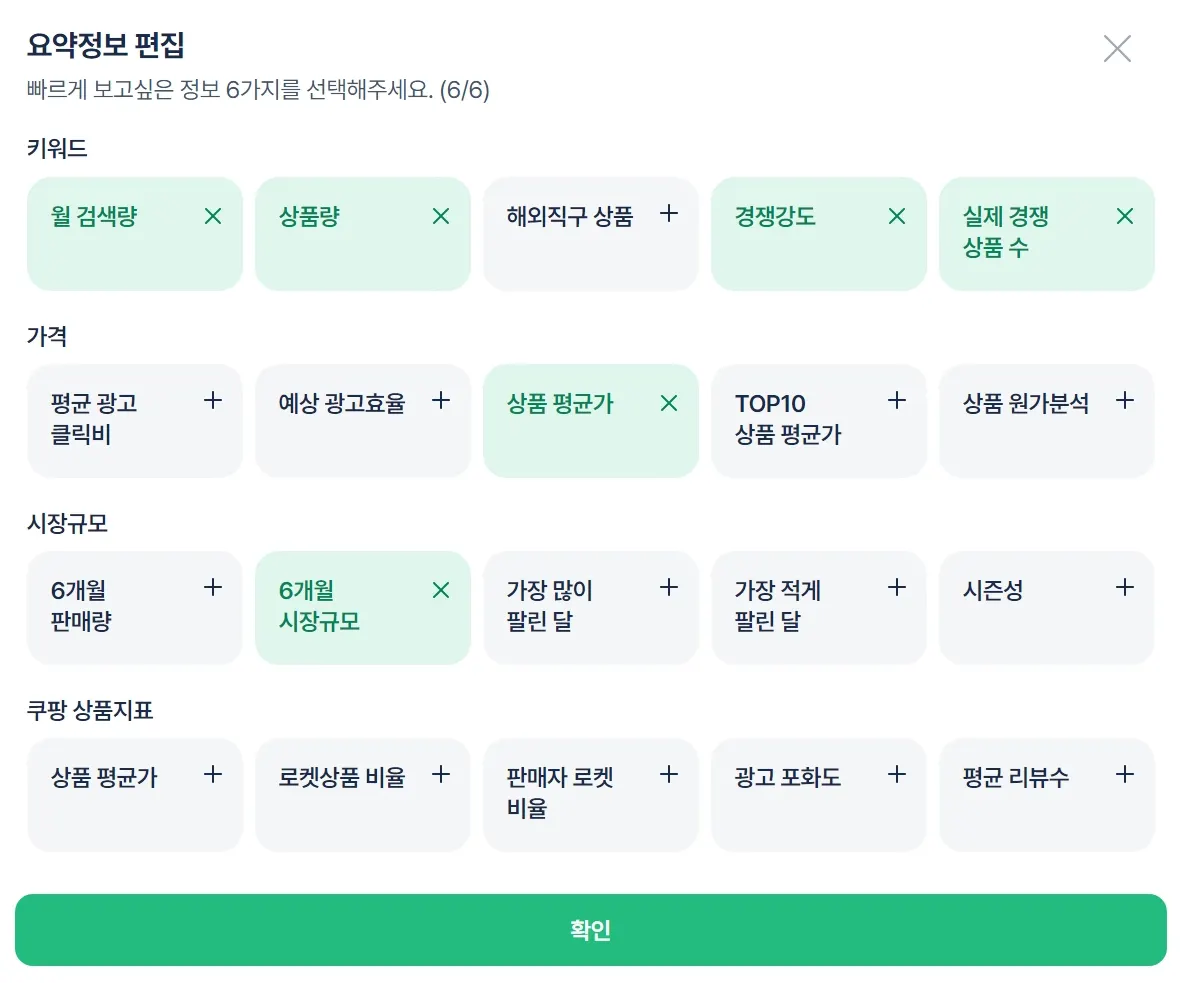Close the 요약정보 편집 dialog
The height and width of the screenshot is (983, 1181).
pyautogui.click(x=1117, y=48)
